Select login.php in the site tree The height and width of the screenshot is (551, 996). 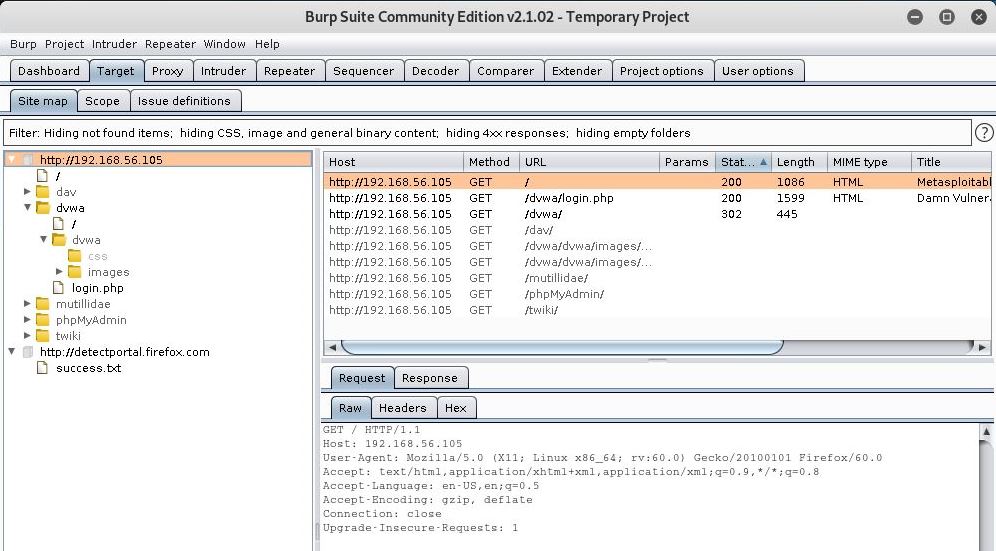coord(97,288)
